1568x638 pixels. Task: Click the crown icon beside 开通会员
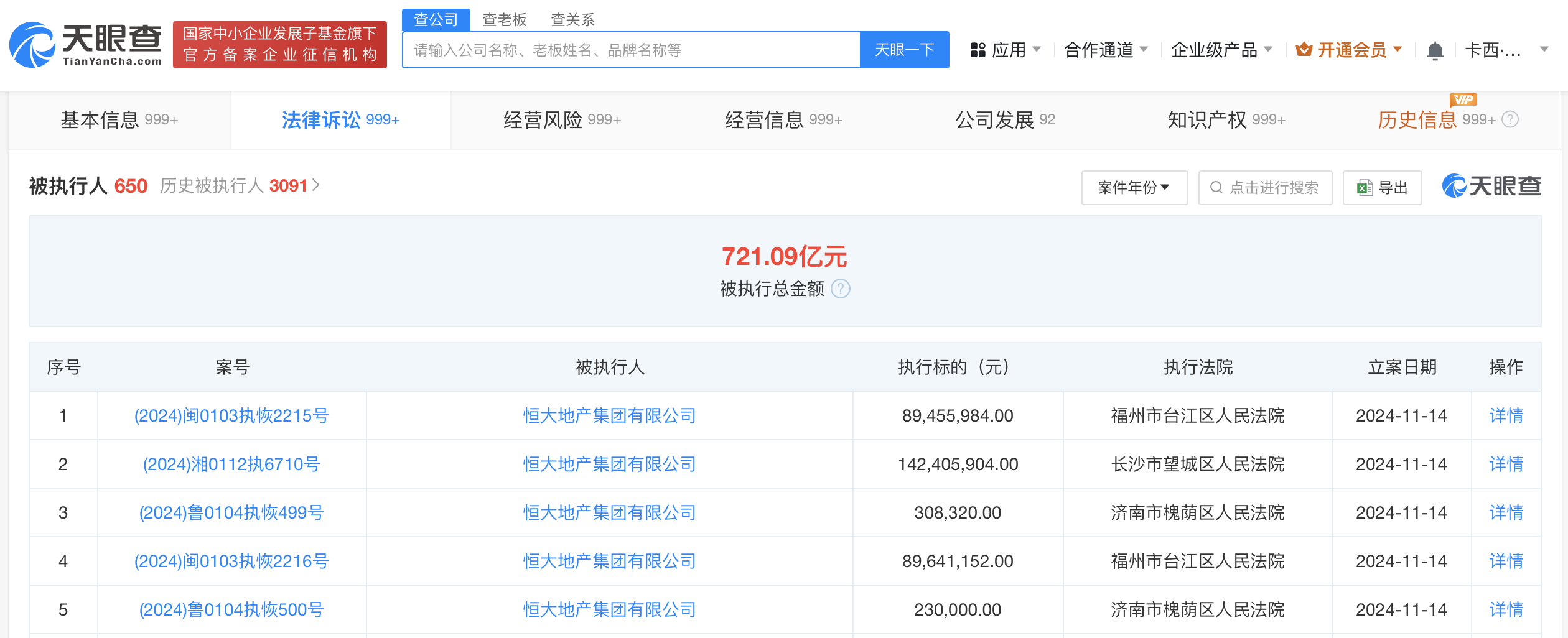pos(1305,50)
